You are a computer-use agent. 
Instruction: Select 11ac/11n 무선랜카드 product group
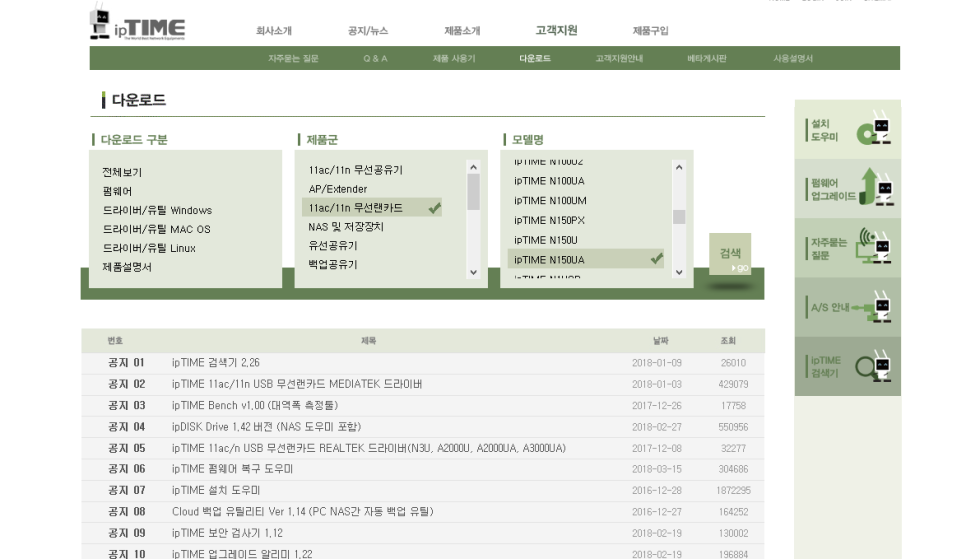coord(371,208)
